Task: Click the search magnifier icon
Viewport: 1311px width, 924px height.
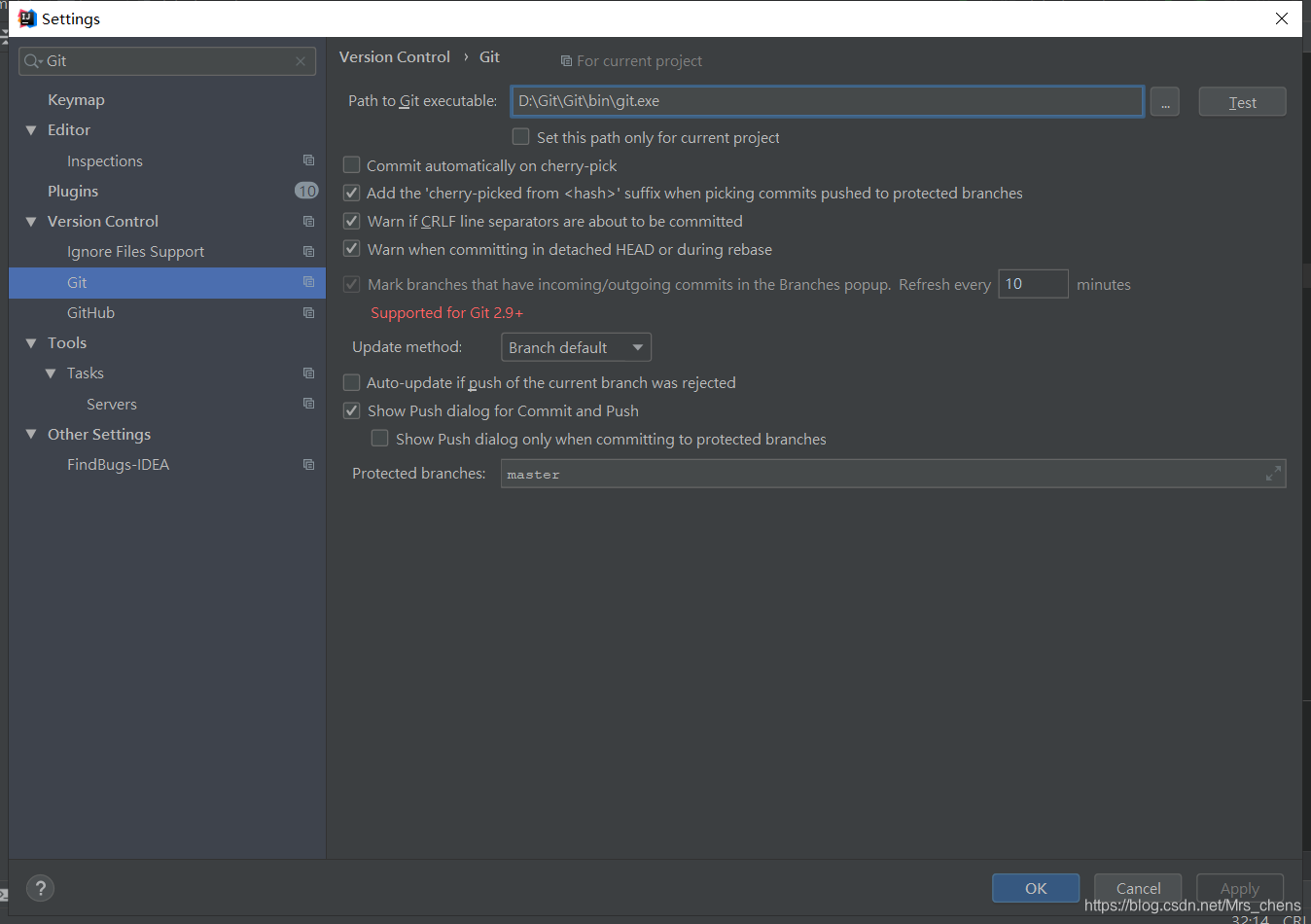Action: pyautogui.click(x=33, y=61)
